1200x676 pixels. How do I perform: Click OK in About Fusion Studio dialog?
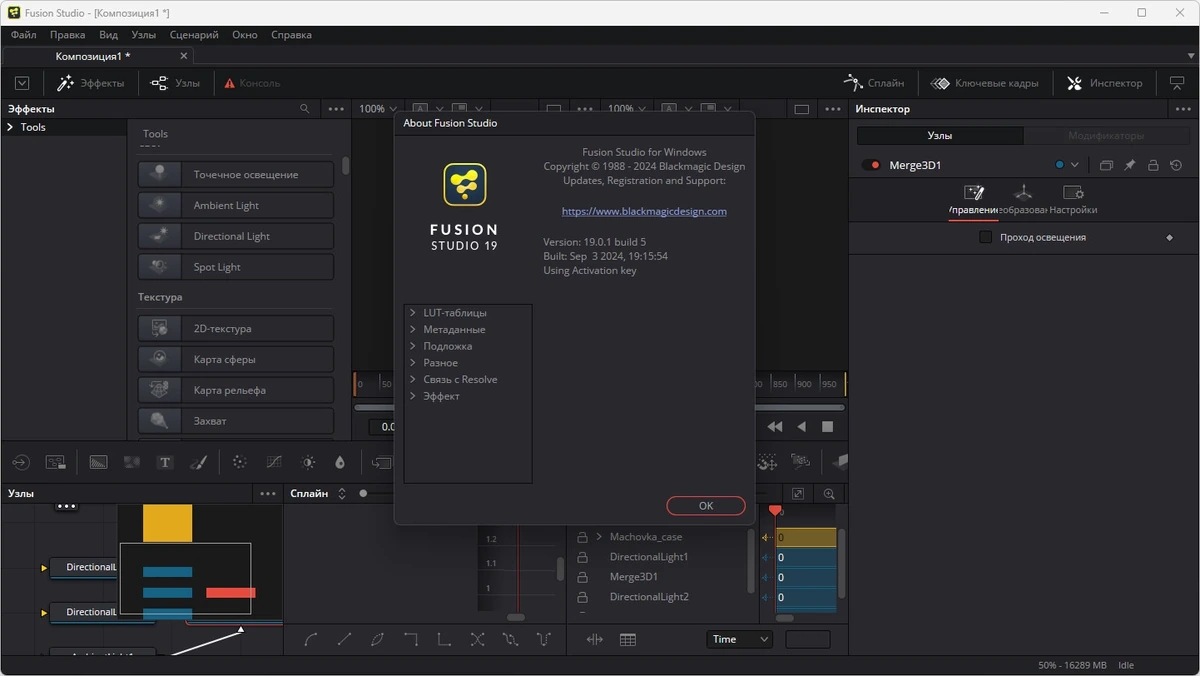tap(706, 506)
